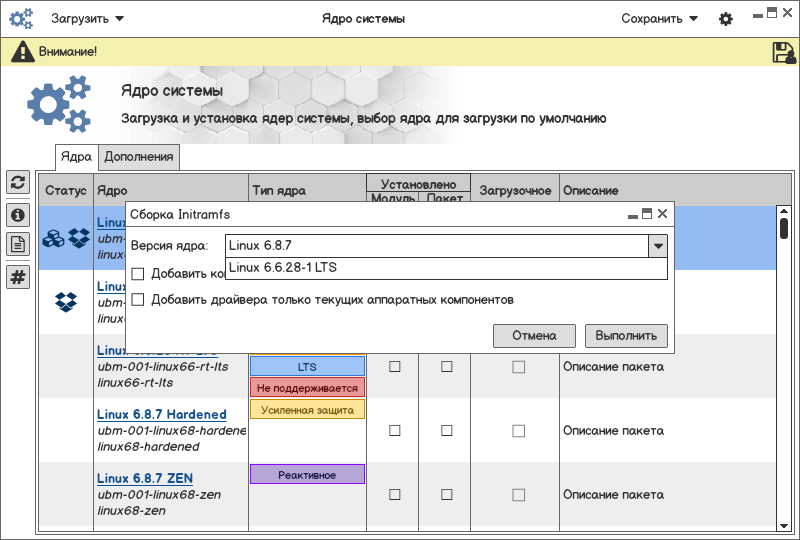Collapse the kernel version combo box arrow

click(x=657, y=245)
